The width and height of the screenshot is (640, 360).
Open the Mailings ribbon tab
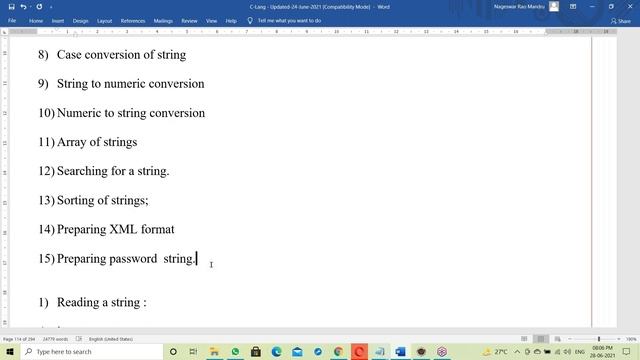[163, 20]
